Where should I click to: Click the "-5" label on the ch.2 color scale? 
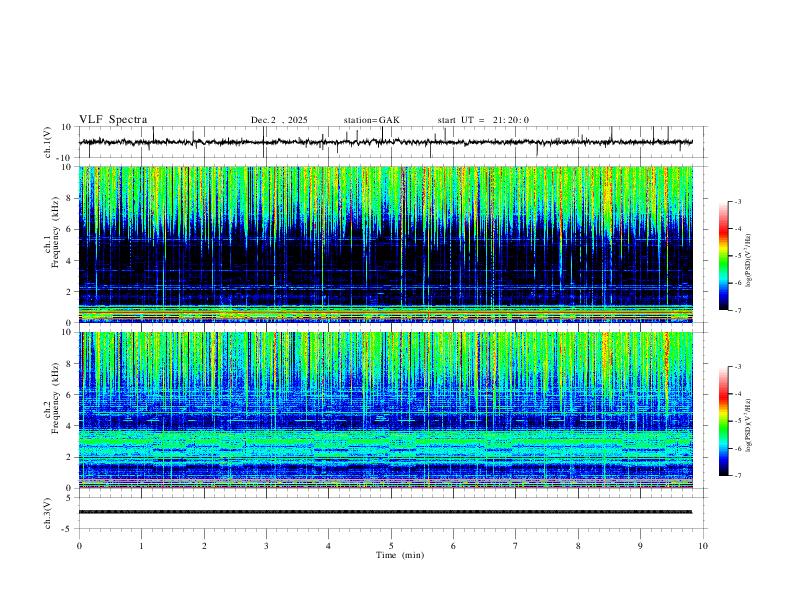[737, 421]
